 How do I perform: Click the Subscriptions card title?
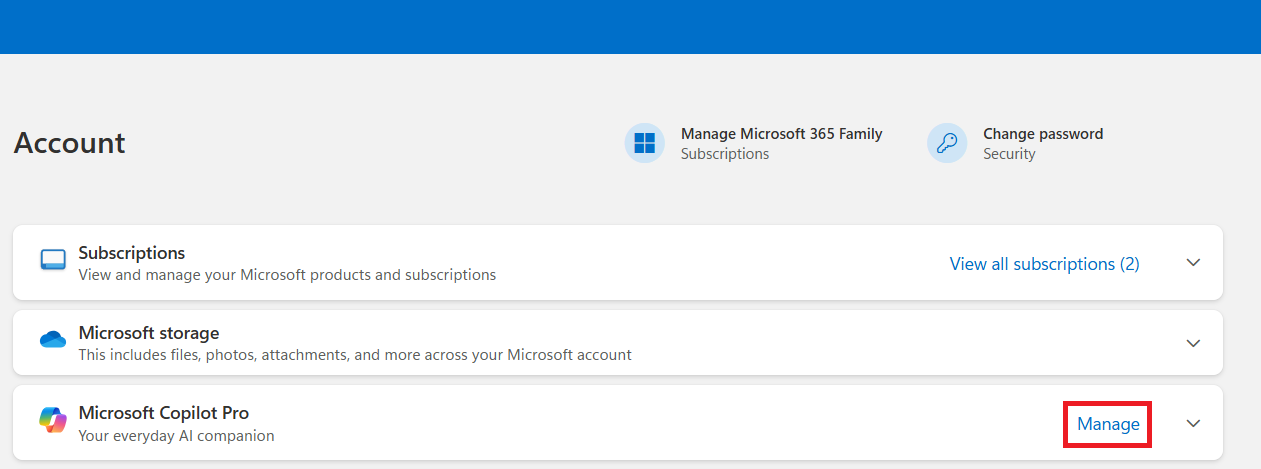pyautogui.click(x=132, y=253)
